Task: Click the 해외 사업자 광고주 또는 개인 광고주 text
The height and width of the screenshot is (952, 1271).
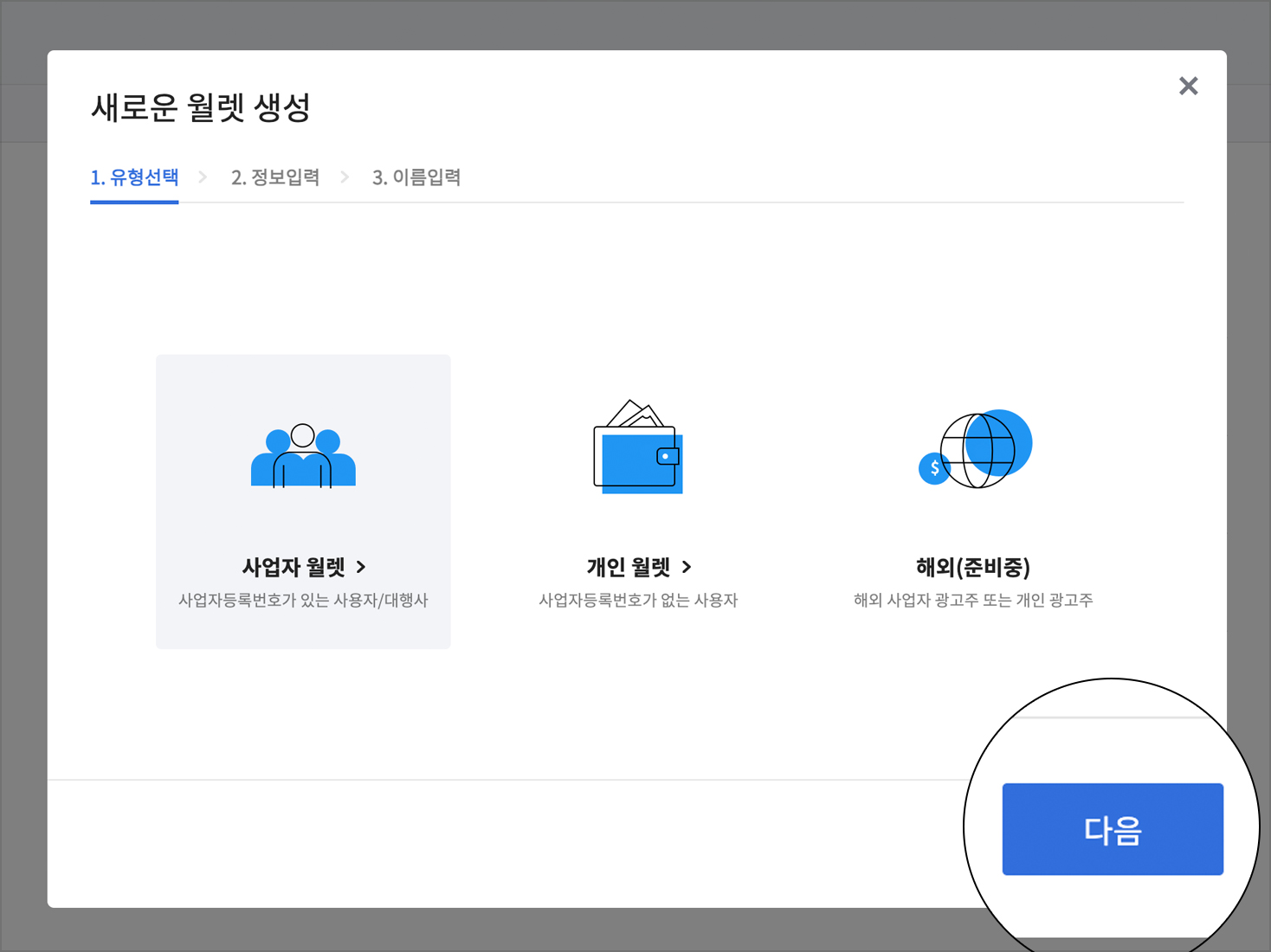Action: 972,600
